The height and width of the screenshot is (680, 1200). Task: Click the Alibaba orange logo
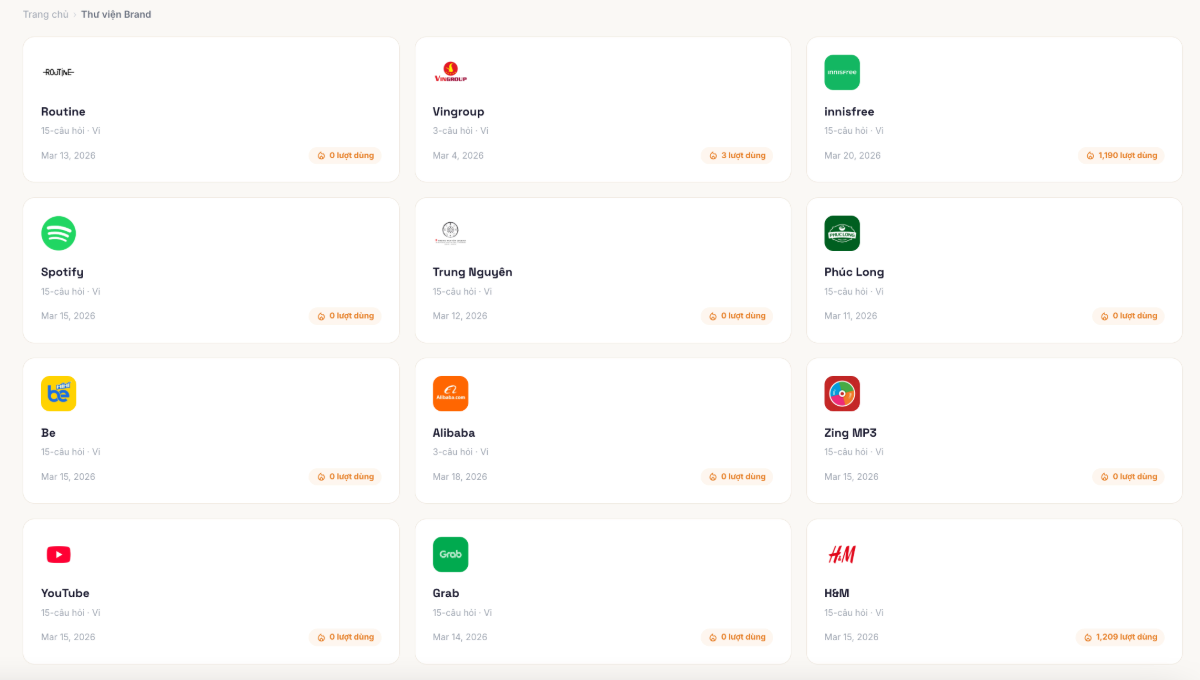coord(450,394)
